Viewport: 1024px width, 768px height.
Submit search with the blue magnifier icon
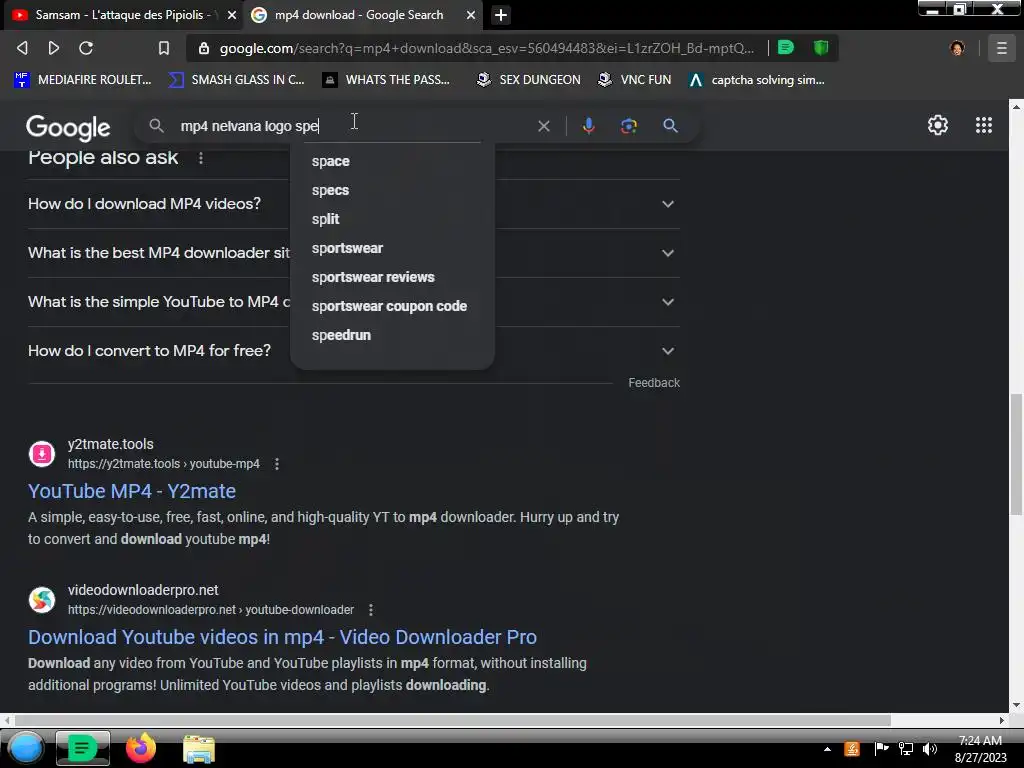[x=670, y=125]
